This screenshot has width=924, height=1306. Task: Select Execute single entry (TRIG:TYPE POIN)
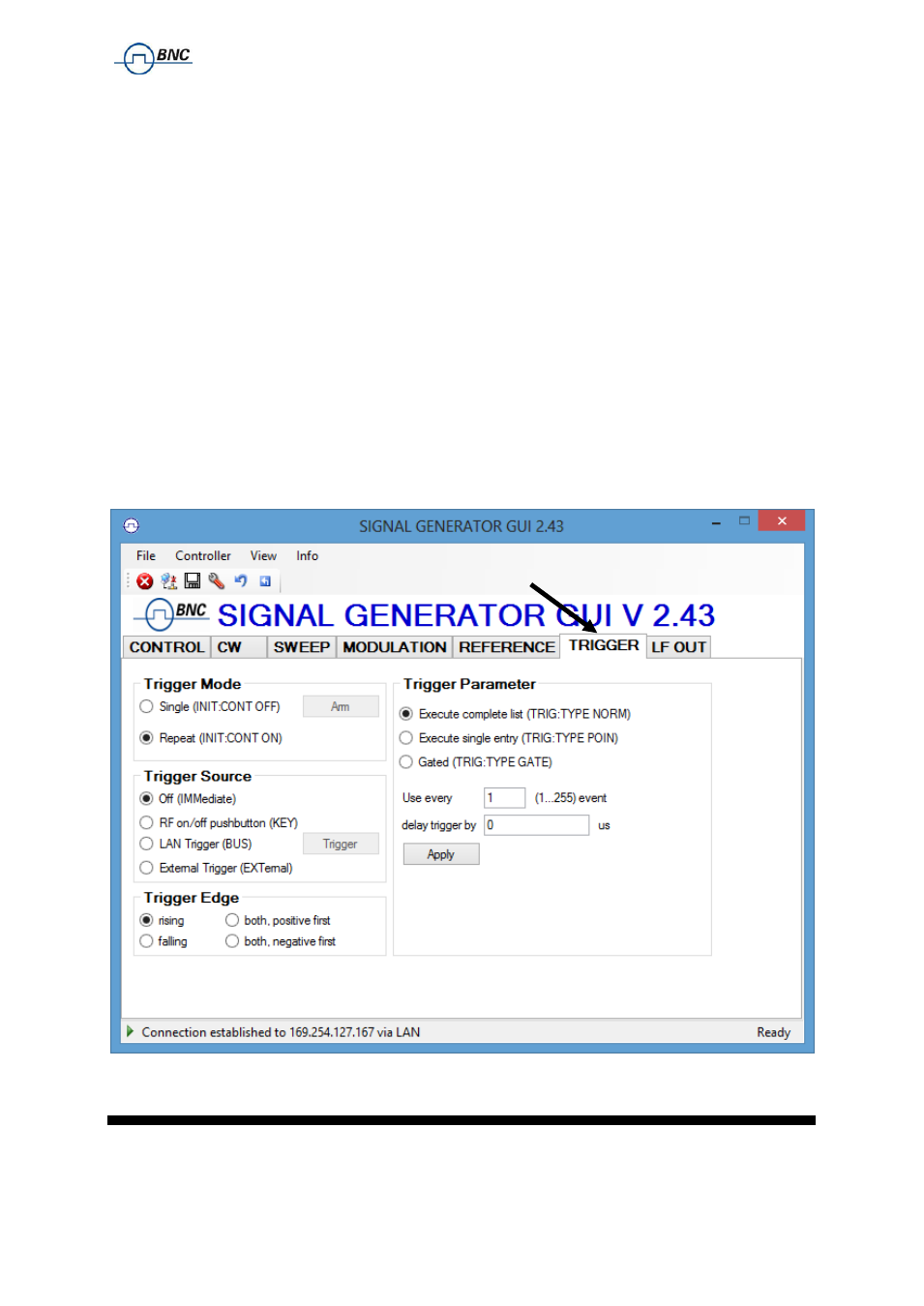pos(509,737)
